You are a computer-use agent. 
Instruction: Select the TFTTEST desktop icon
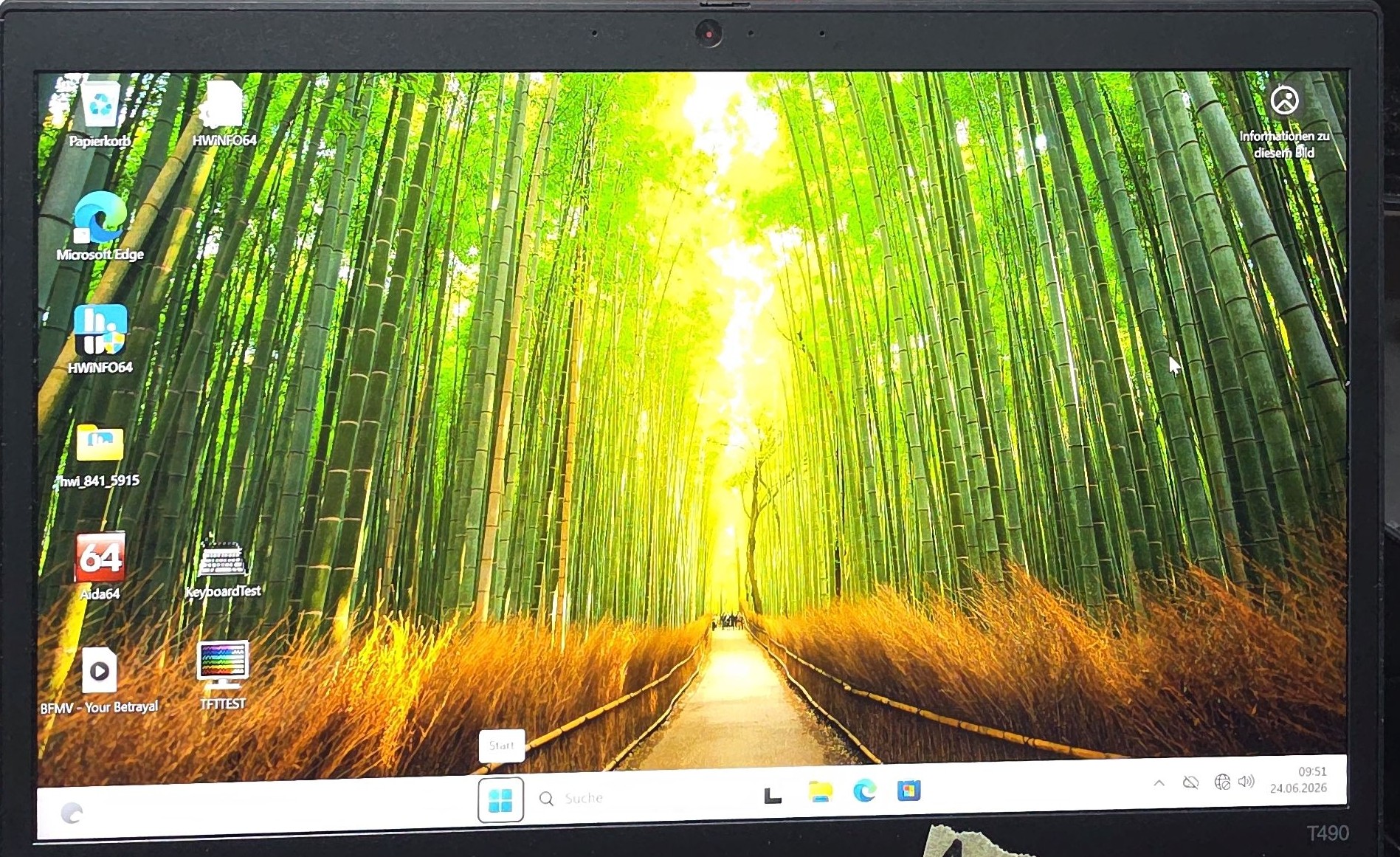[x=222, y=676]
